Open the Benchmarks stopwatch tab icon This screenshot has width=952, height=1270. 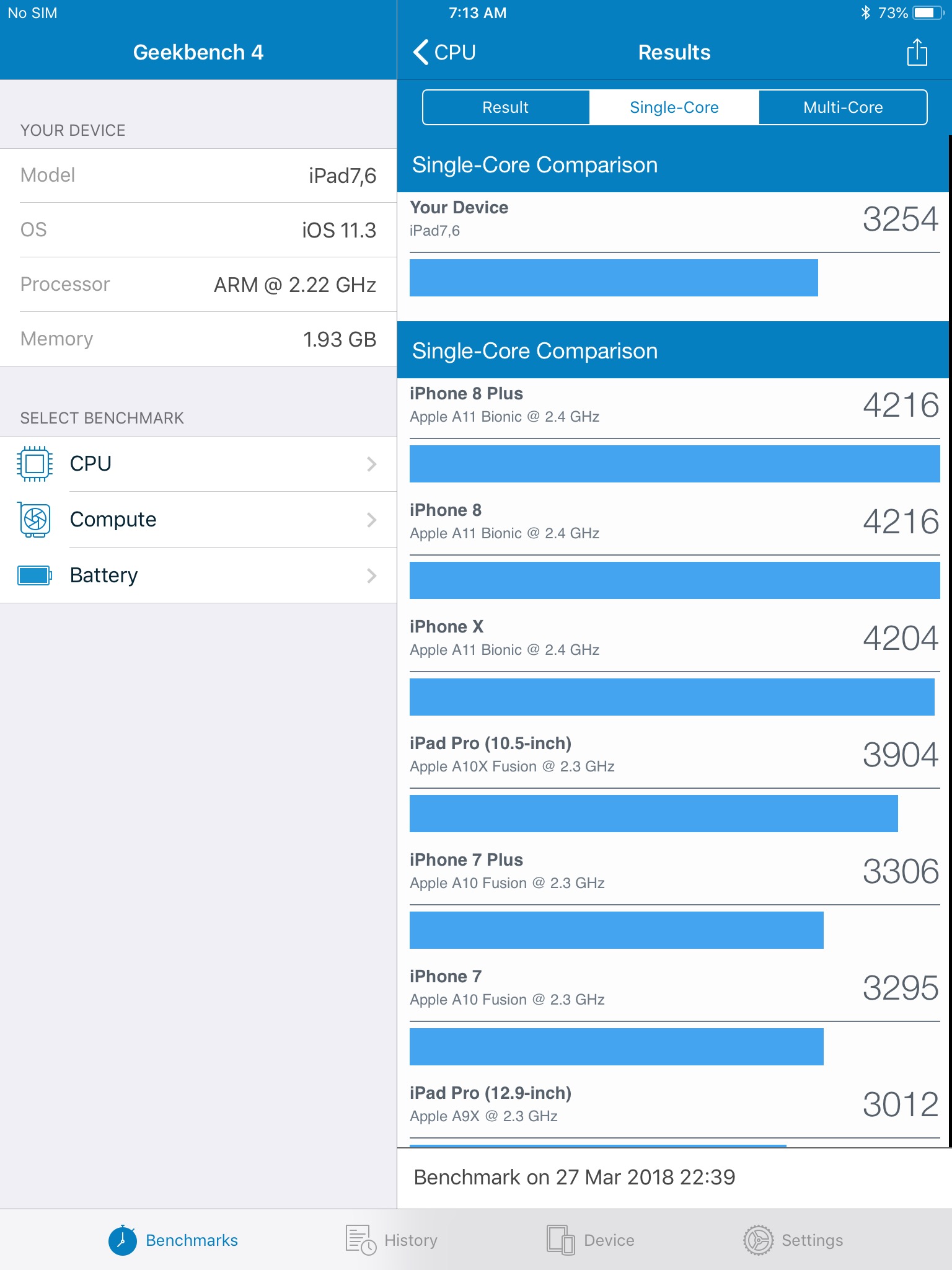tap(123, 1240)
